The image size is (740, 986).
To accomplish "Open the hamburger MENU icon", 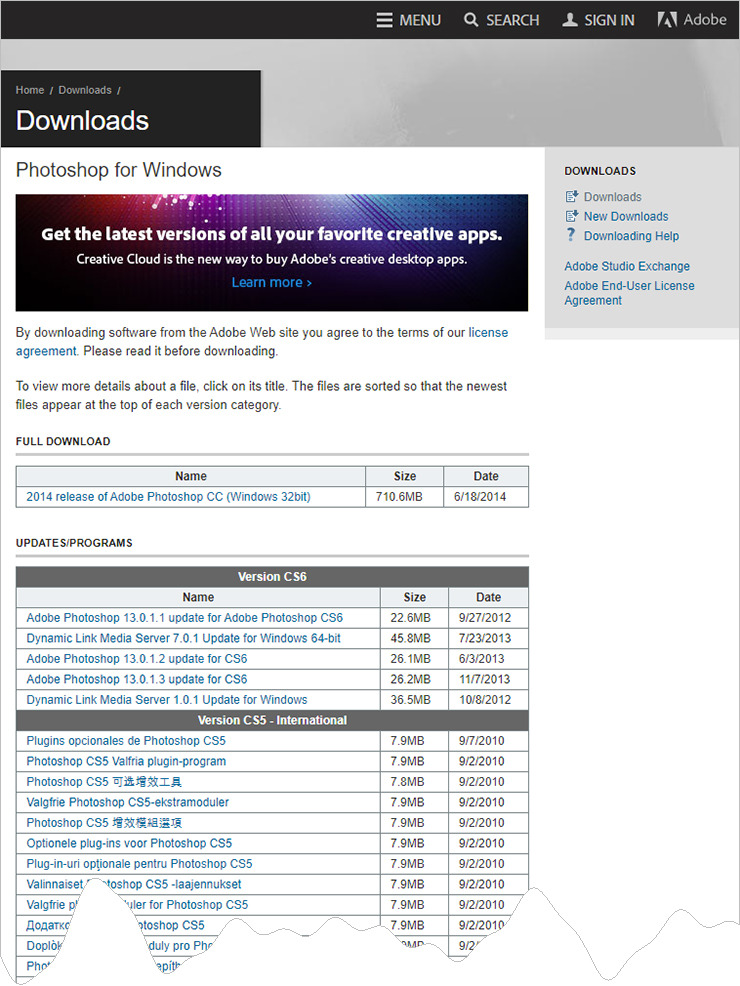I will click(x=384, y=20).
